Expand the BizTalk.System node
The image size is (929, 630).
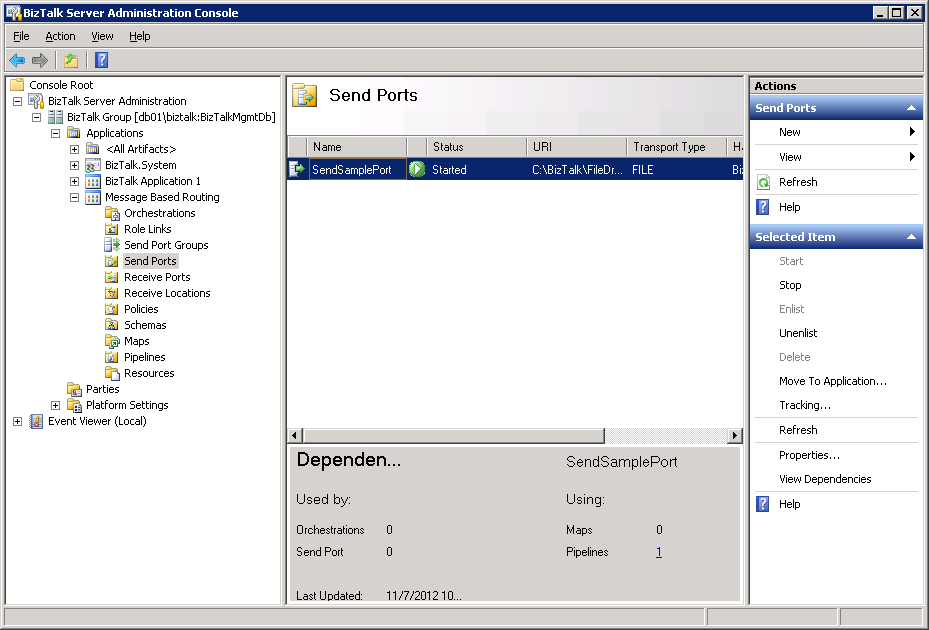(x=75, y=165)
